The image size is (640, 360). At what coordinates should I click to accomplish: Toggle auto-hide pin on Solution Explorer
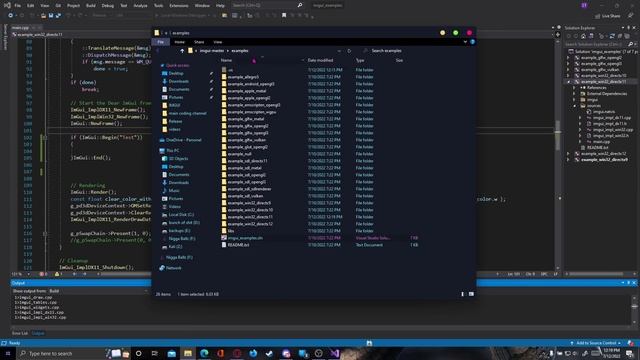[x=629, y=28]
